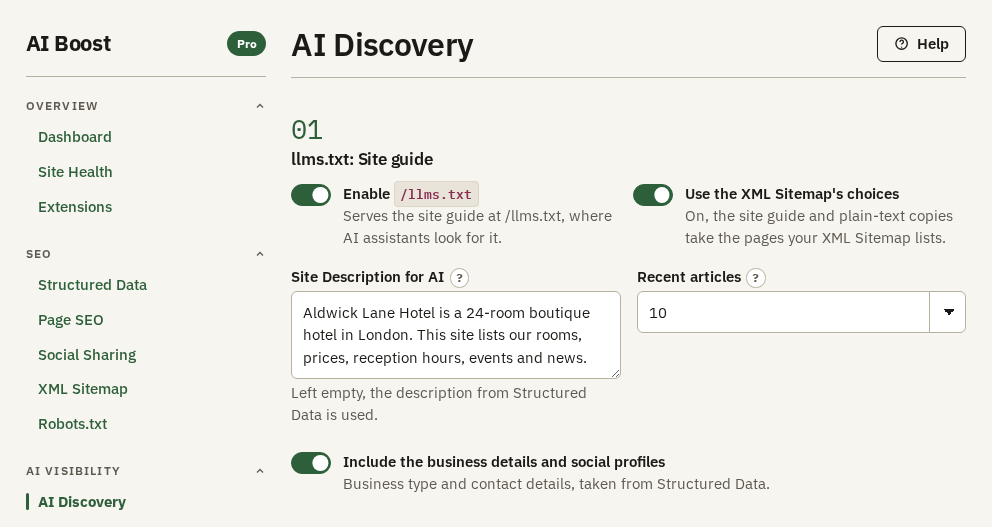Click the 01 section number
Viewport: 992px width, 527px height.
(x=307, y=130)
